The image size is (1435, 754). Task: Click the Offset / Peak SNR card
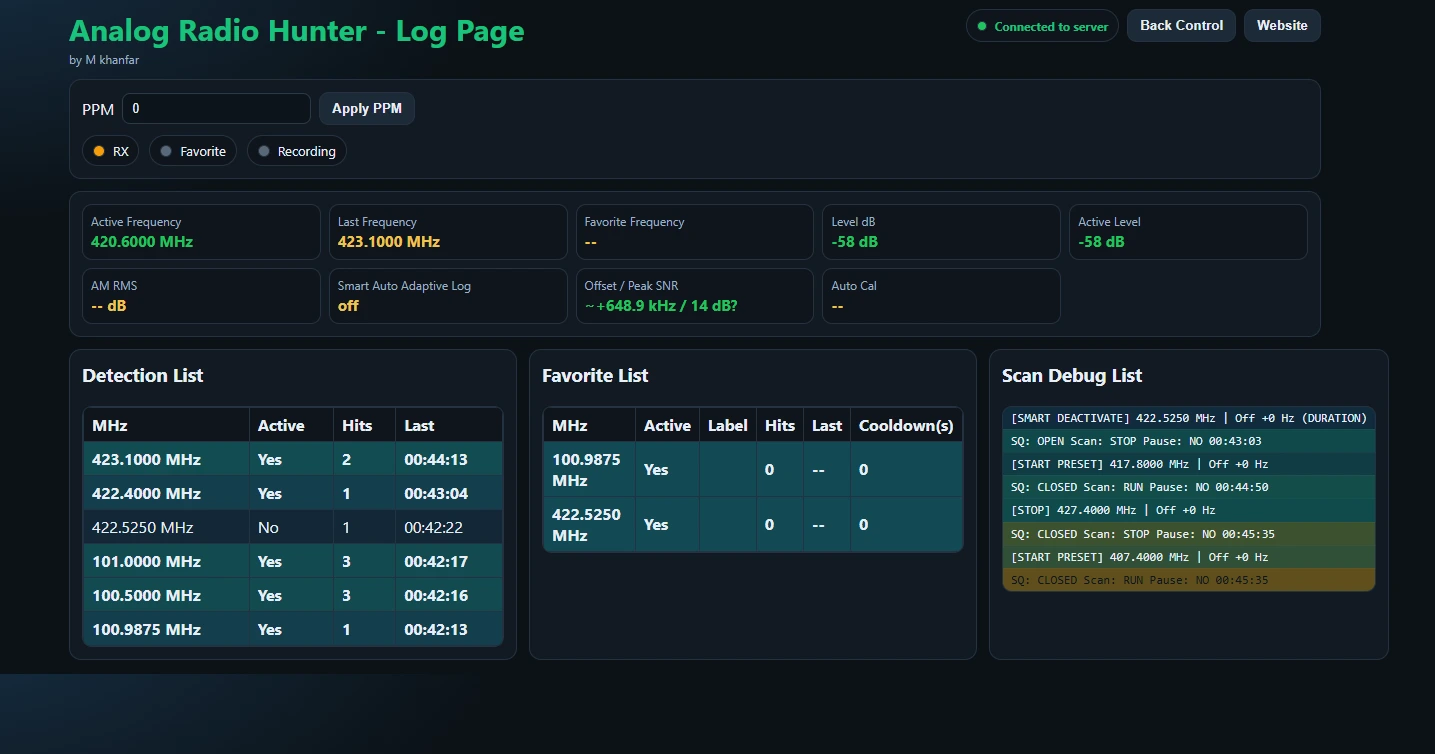click(x=694, y=296)
